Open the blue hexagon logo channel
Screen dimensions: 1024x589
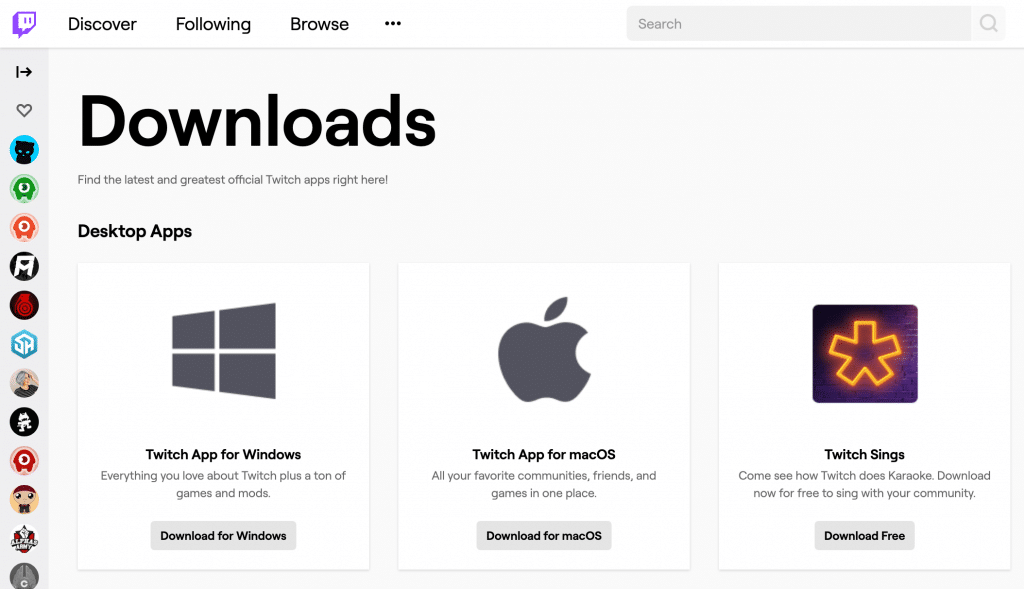(x=24, y=344)
